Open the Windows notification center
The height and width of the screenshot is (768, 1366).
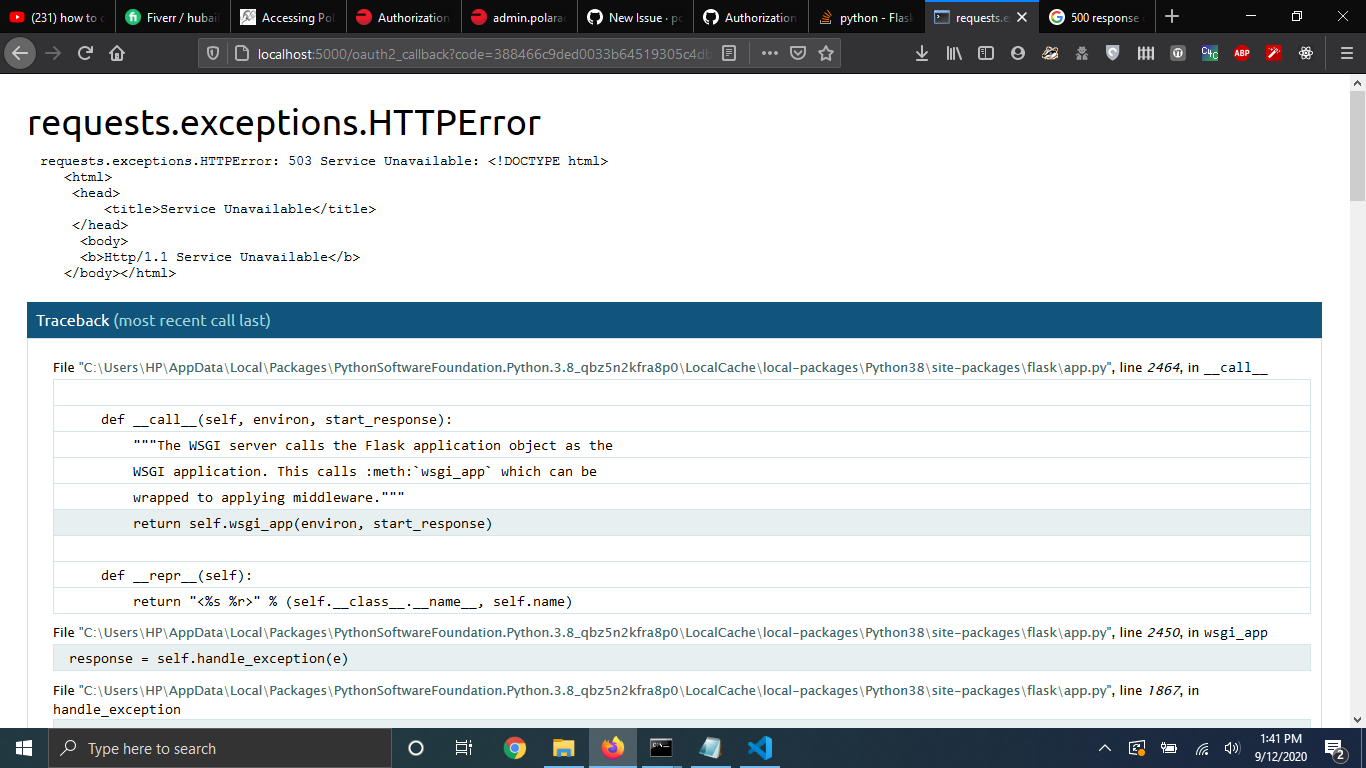[x=1335, y=748]
